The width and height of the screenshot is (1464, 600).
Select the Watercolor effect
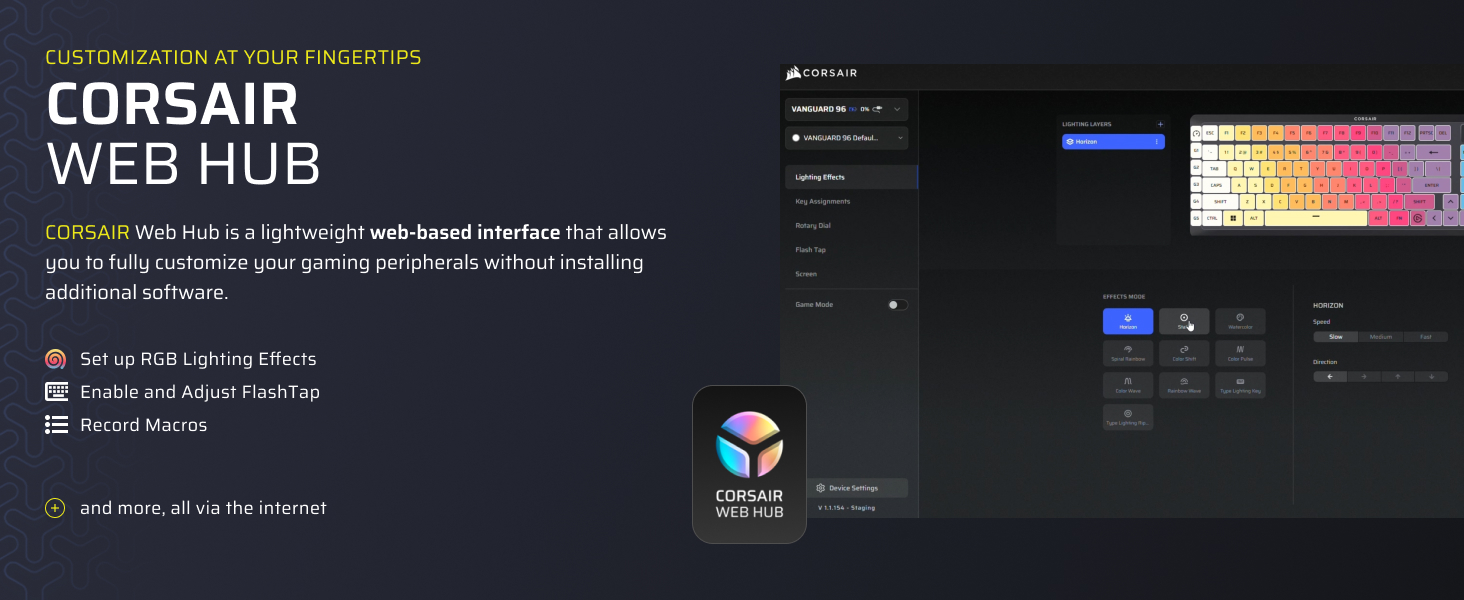point(1240,321)
